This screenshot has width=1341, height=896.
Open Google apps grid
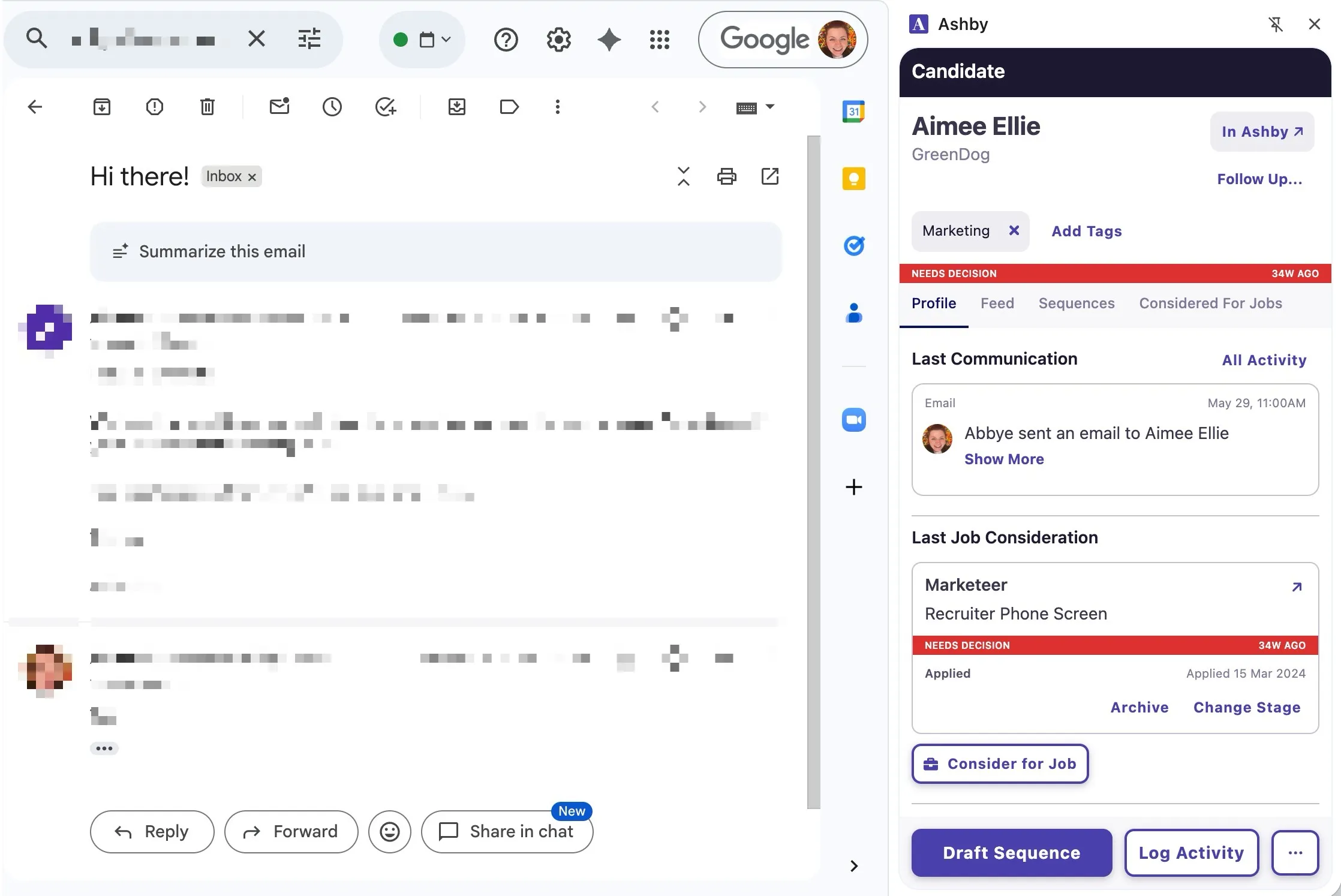click(x=660, y=40)
